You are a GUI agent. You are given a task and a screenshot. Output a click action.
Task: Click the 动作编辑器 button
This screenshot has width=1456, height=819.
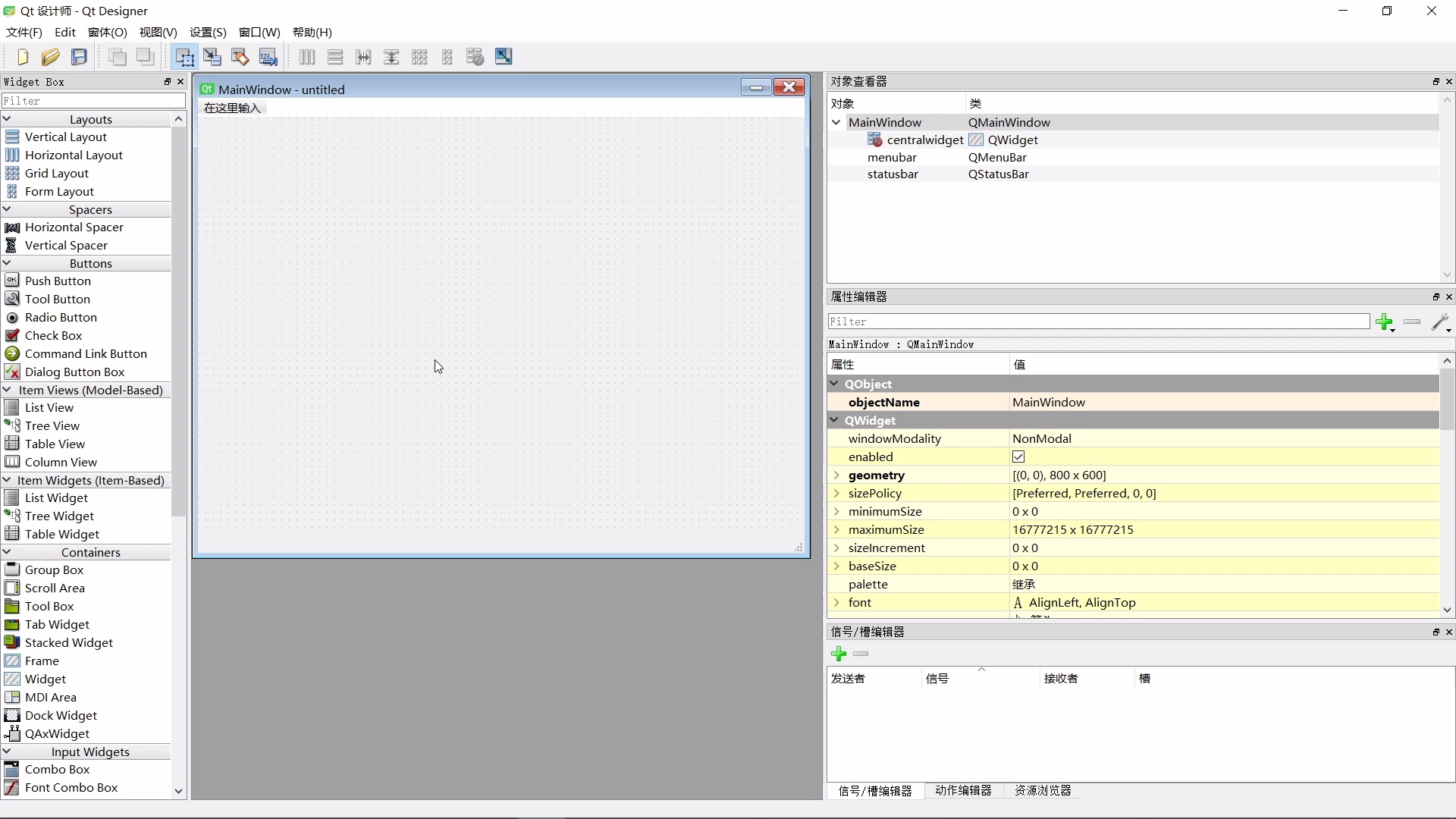(963, 790)
